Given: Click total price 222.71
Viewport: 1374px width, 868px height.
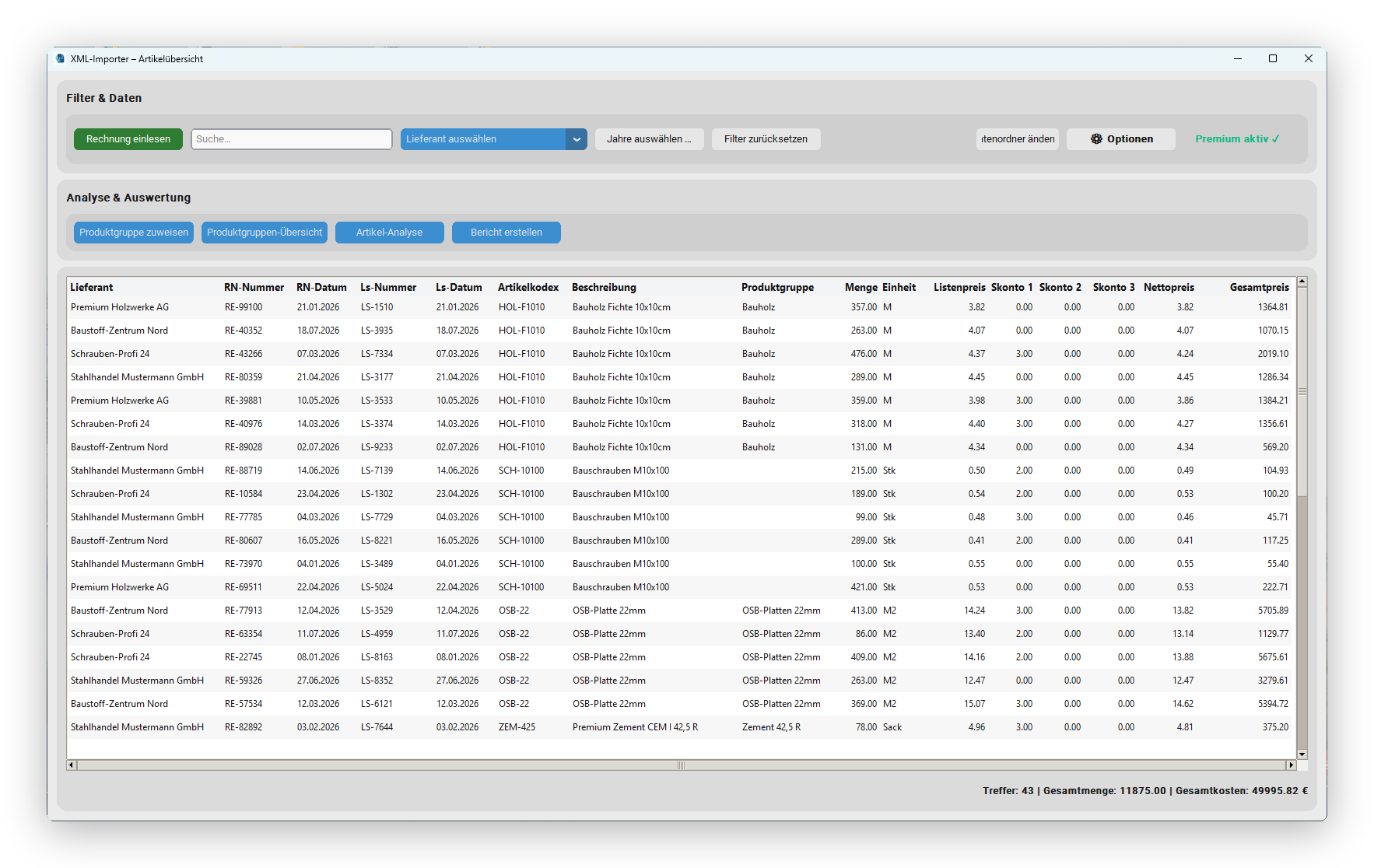Looking at the screenshot, I should coord(1275,587).
